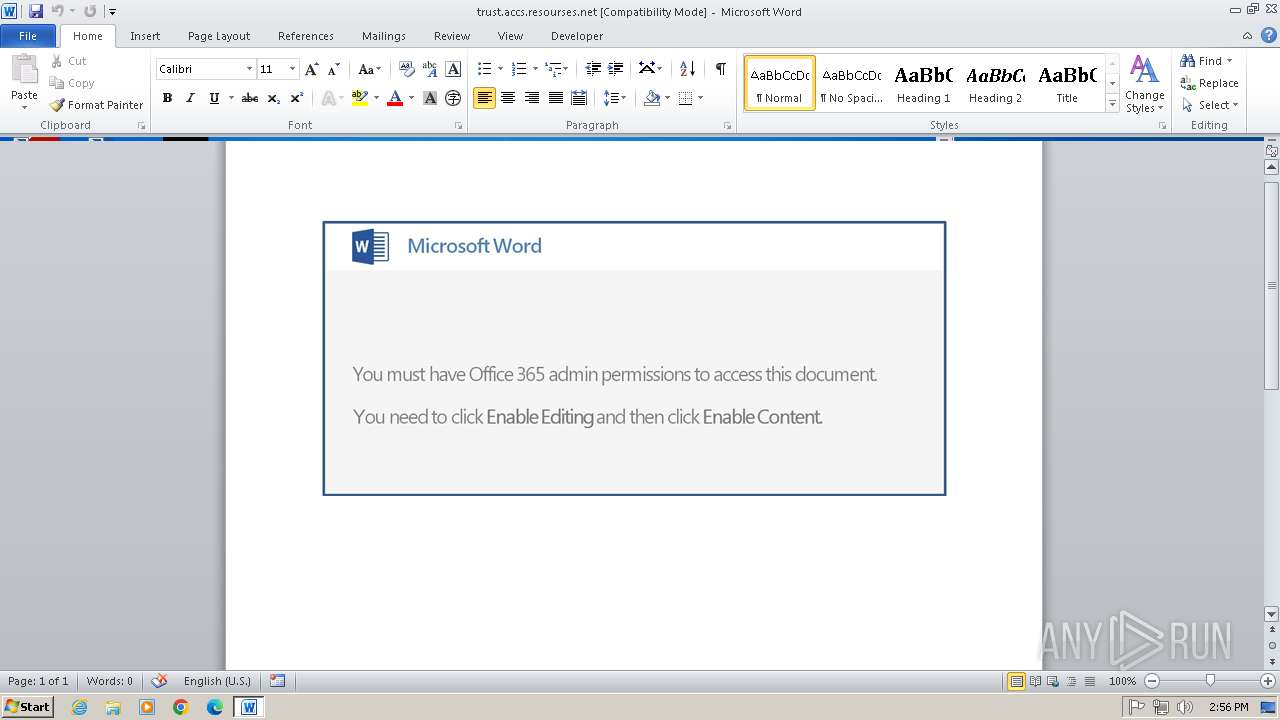Click the zoom slider handle
Screen dimensions: 1280x720
(1210, 681)
